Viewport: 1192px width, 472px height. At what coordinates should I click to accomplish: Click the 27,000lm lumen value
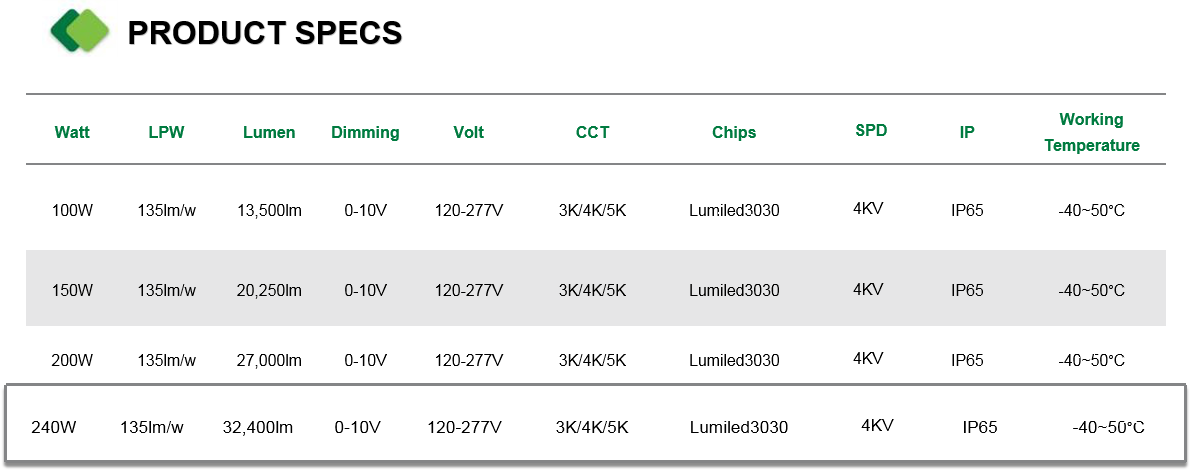tap(270, 360)
